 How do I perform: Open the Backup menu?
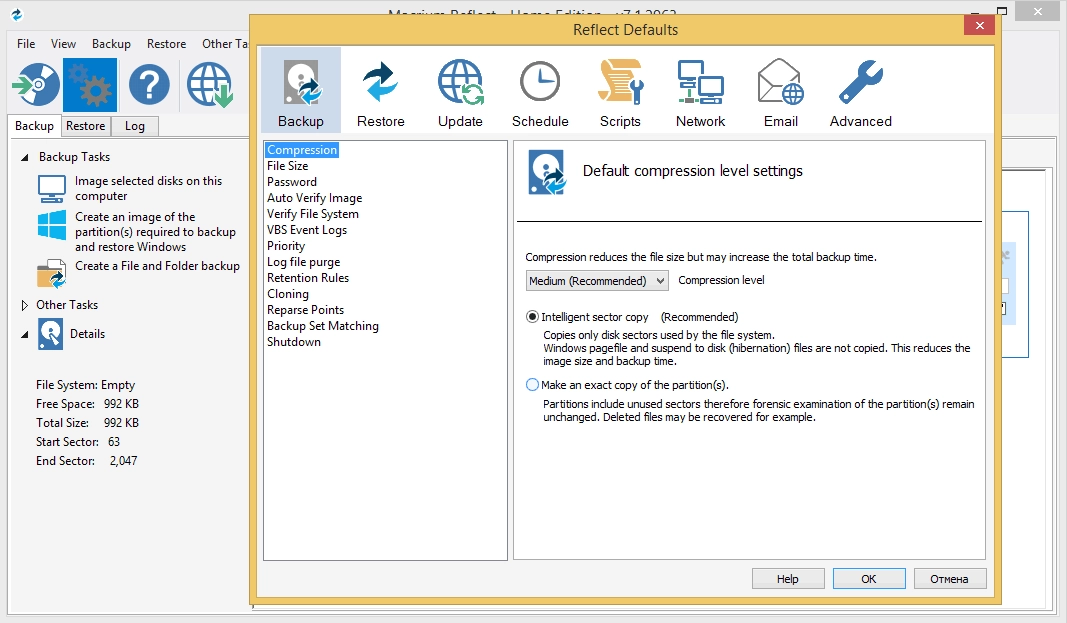[x=111, y=44]
